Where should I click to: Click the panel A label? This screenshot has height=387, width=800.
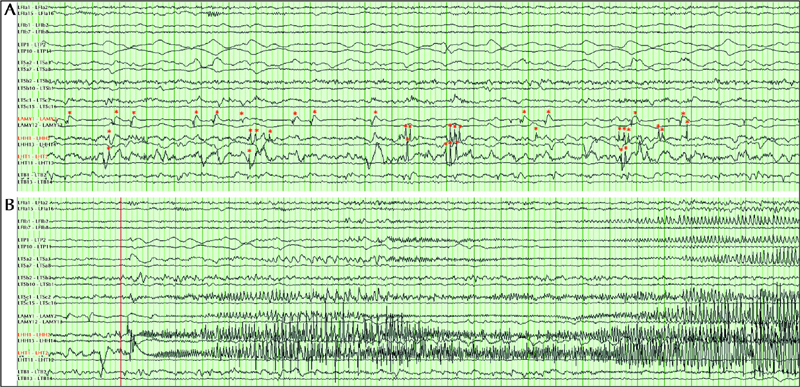tap(9, 11)
